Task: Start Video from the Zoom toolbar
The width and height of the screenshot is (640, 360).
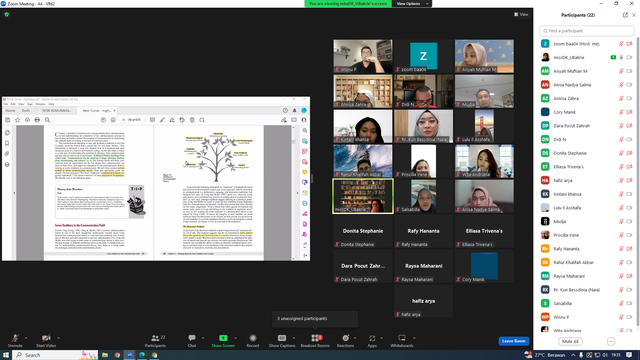Action: coord(46,340)
